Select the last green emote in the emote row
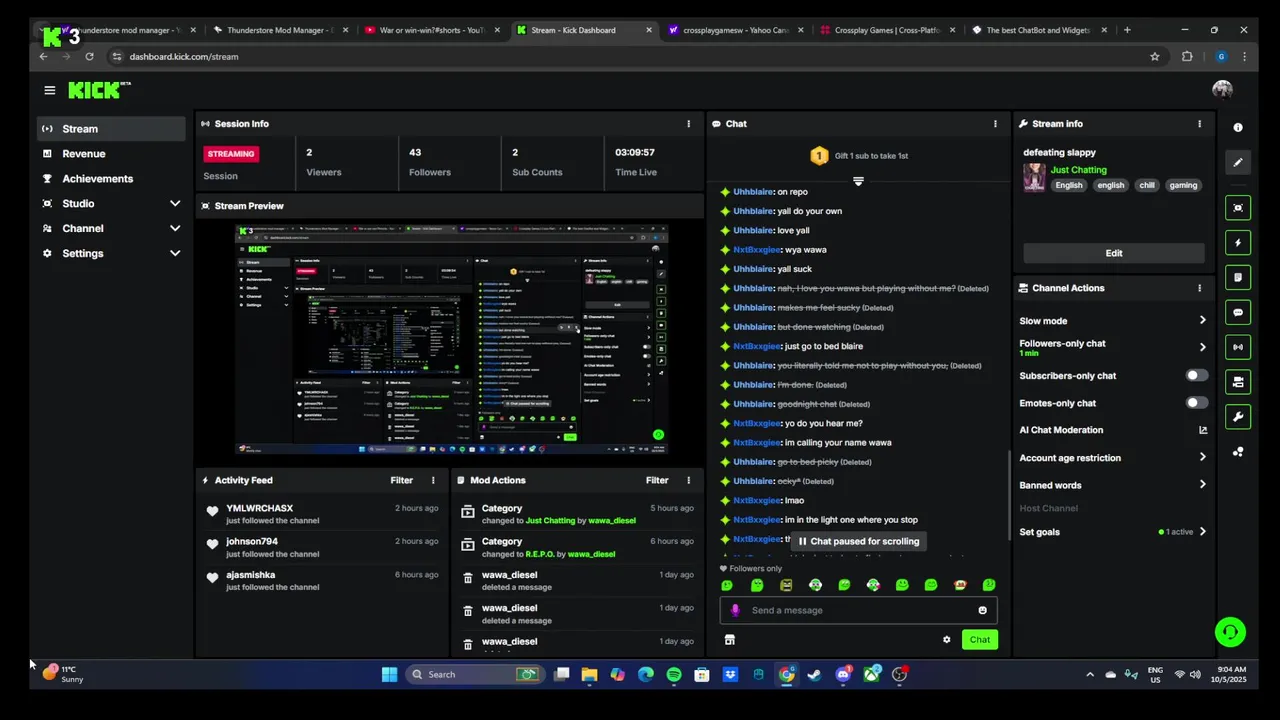Image resolution: width=1280 pixels, height=720 pixels. pos(989,585)
